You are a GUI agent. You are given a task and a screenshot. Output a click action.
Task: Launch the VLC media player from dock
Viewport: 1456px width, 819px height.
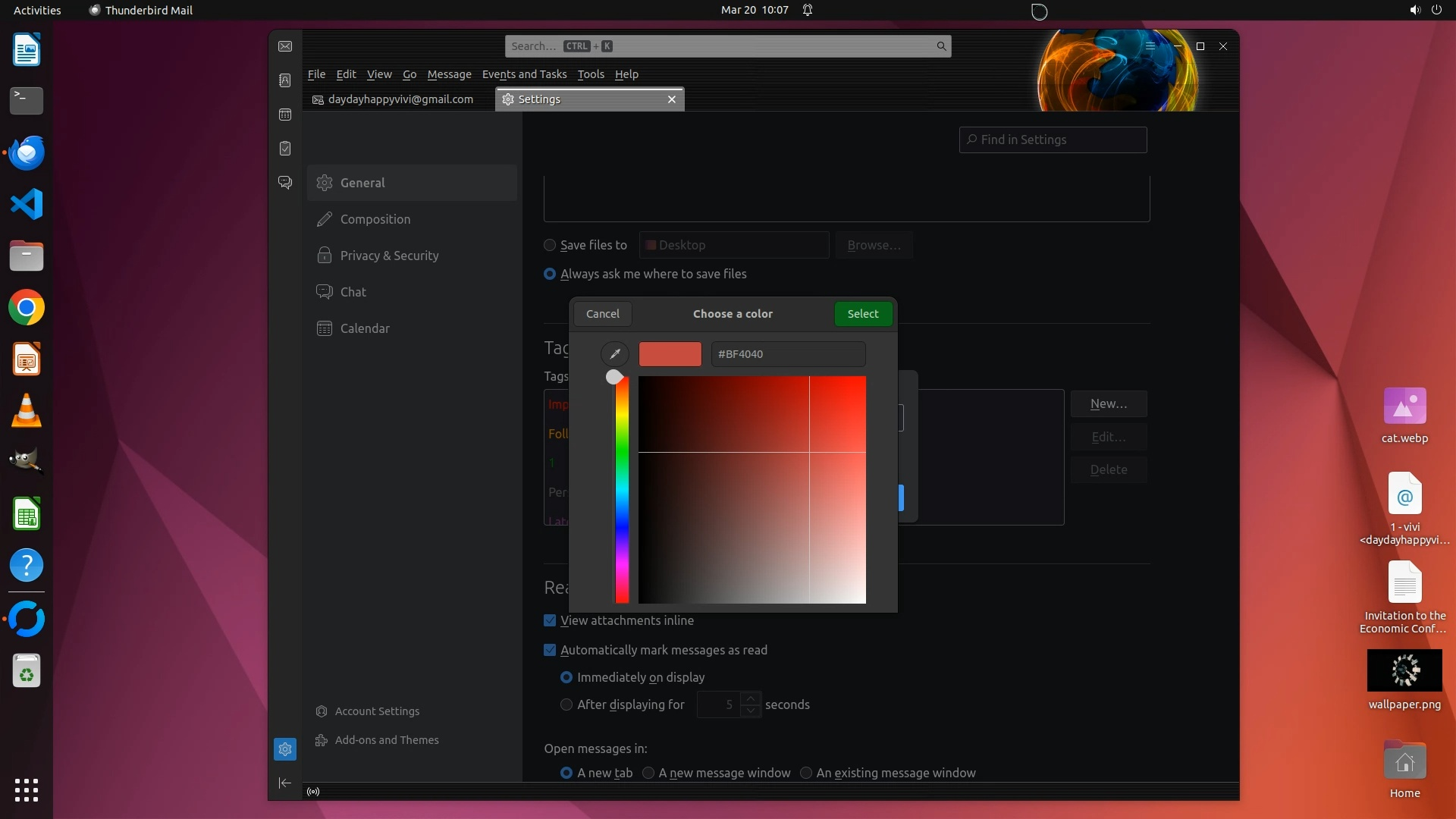(27, 411)
